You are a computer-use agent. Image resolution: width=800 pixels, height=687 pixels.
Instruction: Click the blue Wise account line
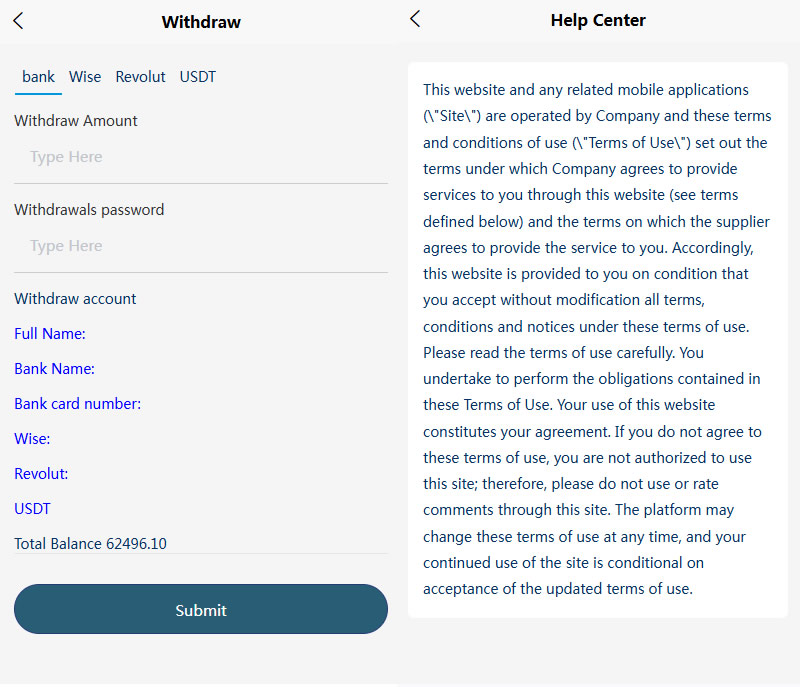pos(32,439)
